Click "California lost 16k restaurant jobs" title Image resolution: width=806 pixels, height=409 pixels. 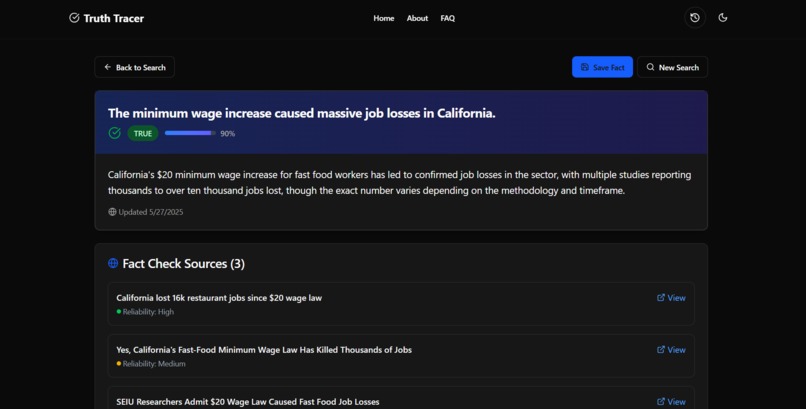point(219,298)
